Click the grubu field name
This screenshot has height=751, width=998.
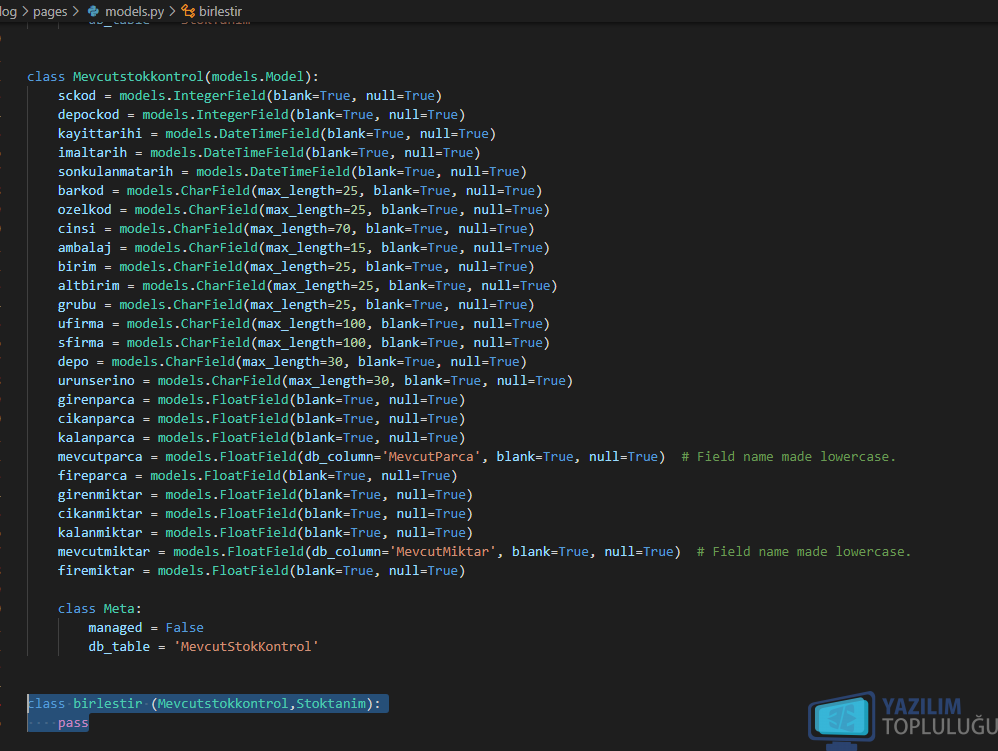tap(77, 305)
